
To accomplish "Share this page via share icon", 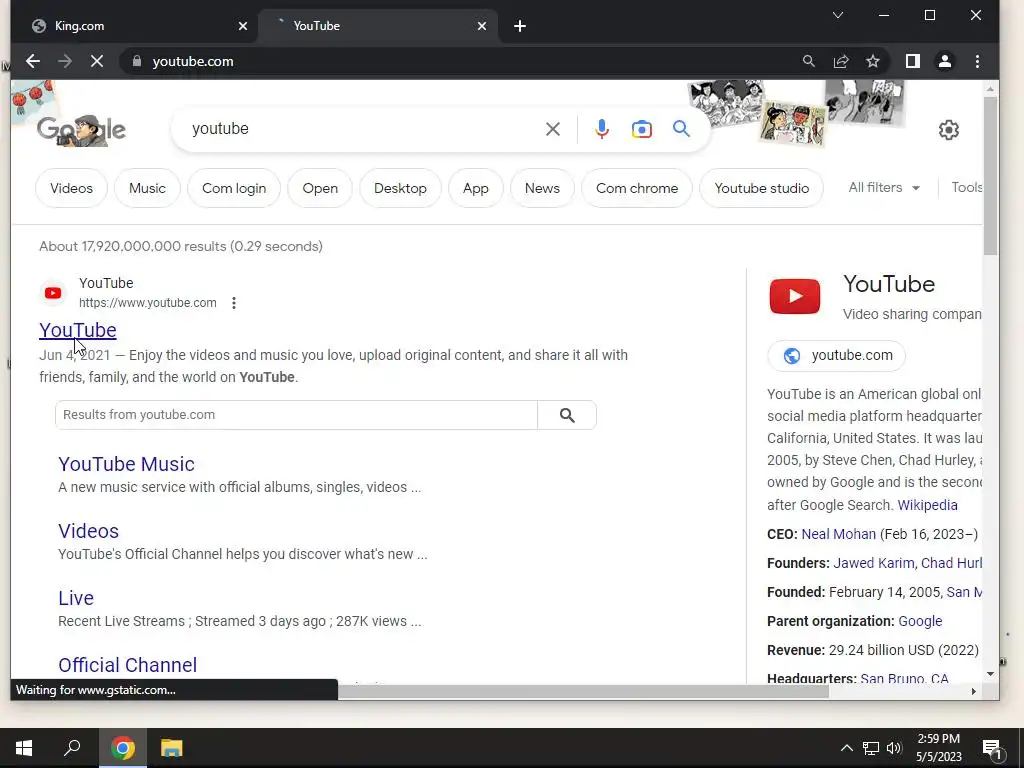I will pos(841,61).
